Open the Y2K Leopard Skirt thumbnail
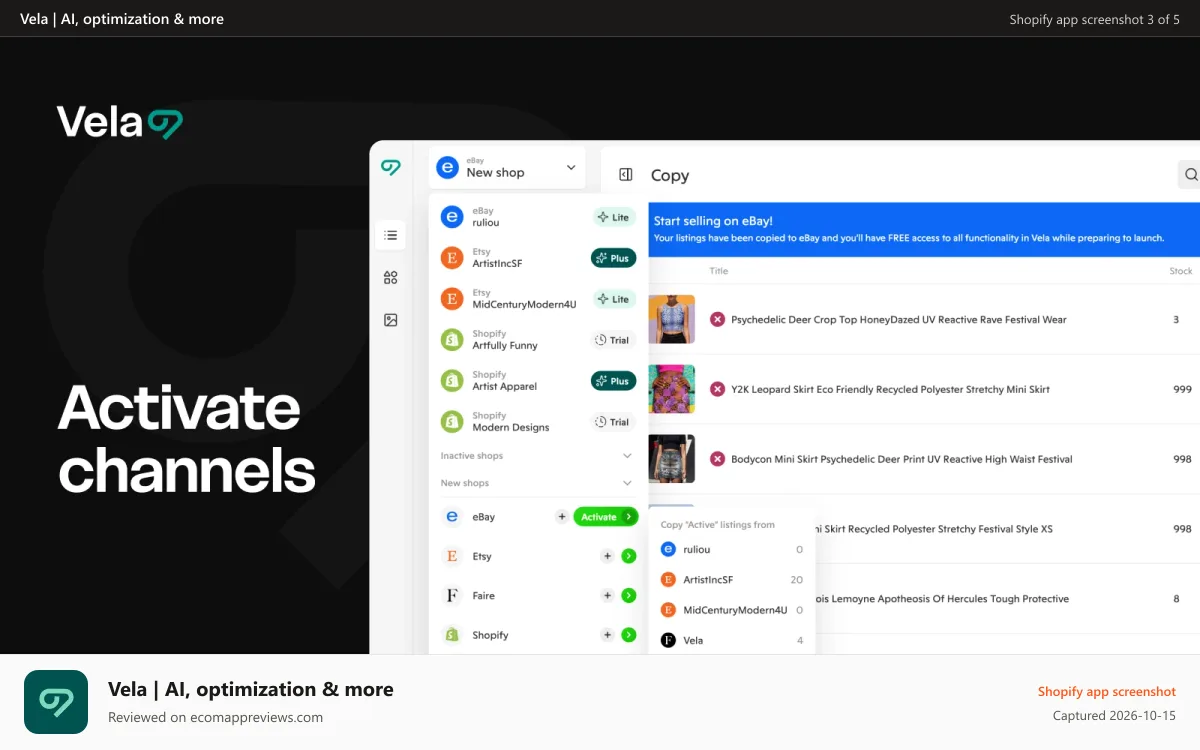 click(x=672, y=389)
